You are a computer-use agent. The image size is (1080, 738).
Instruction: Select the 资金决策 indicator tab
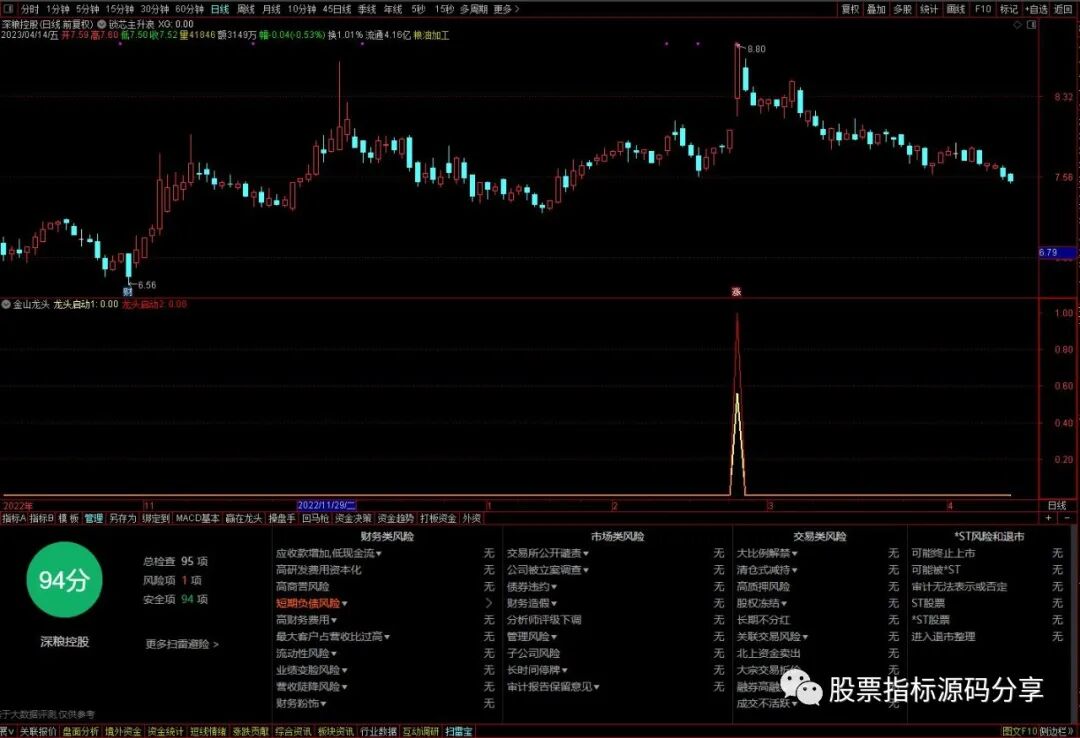coord(353,518)
